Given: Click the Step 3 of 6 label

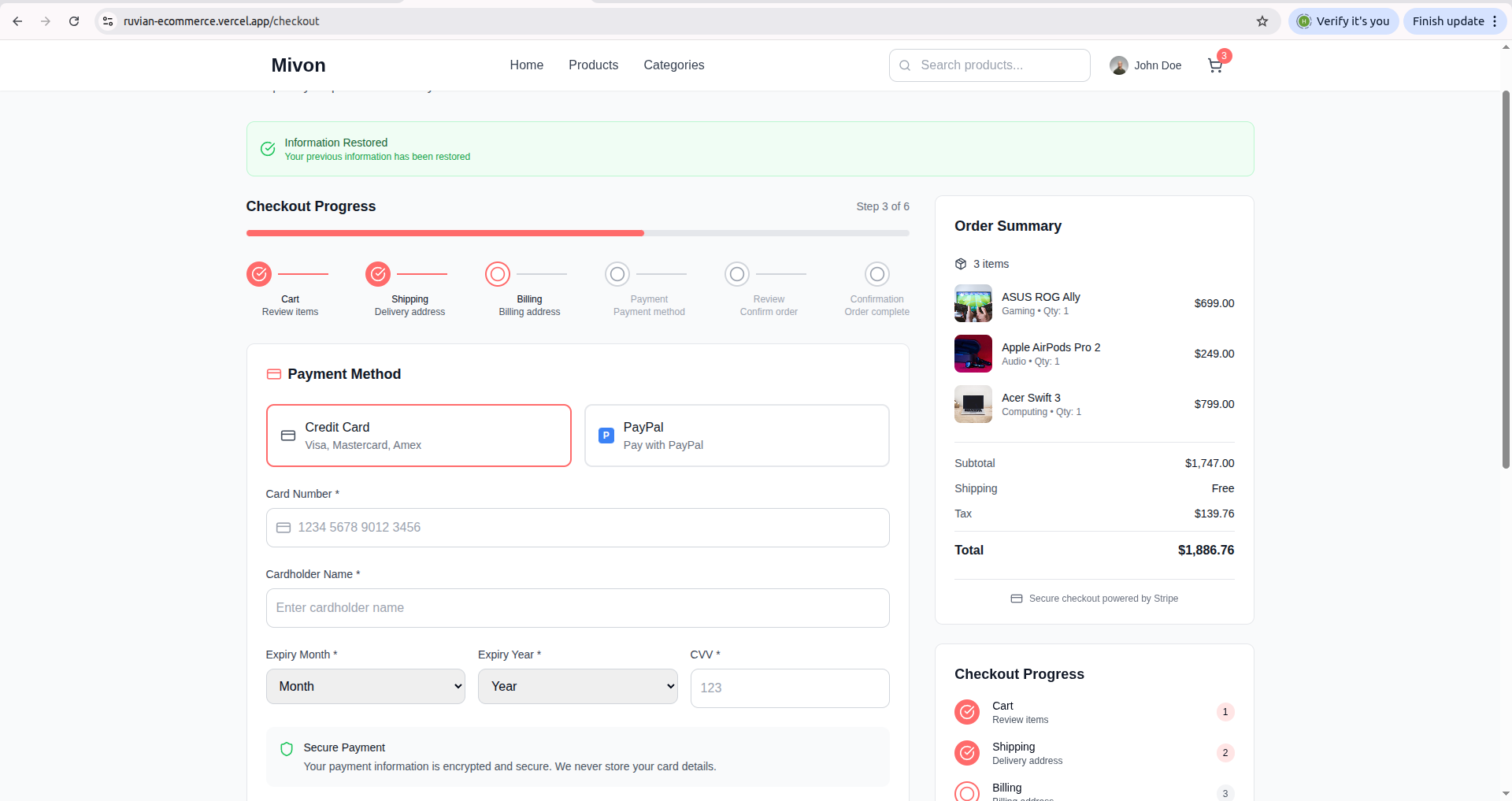Looking at the screenshot, I should (x=883, y=206).
